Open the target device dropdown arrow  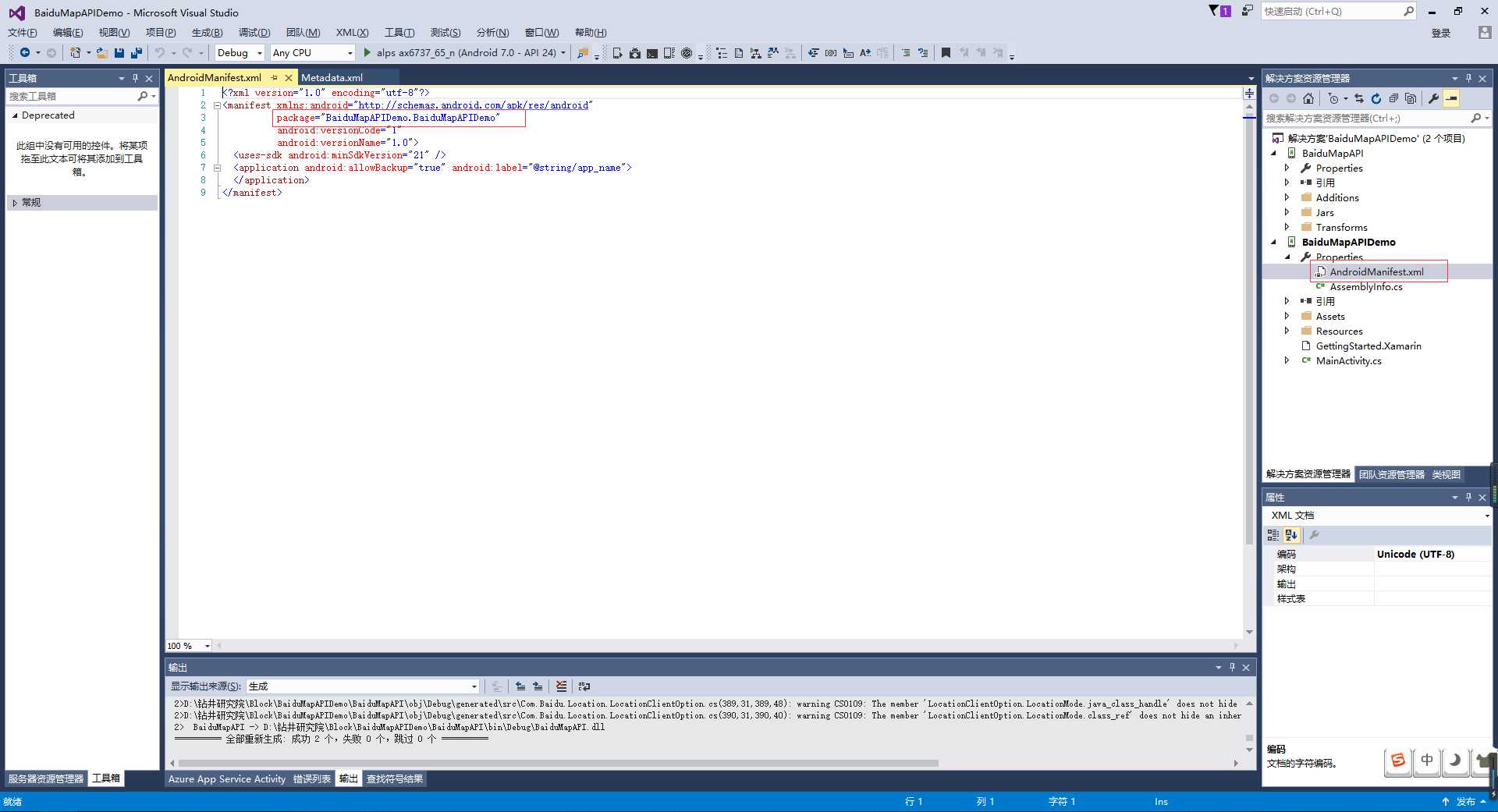pyautogui.click(x=563, y=53)
